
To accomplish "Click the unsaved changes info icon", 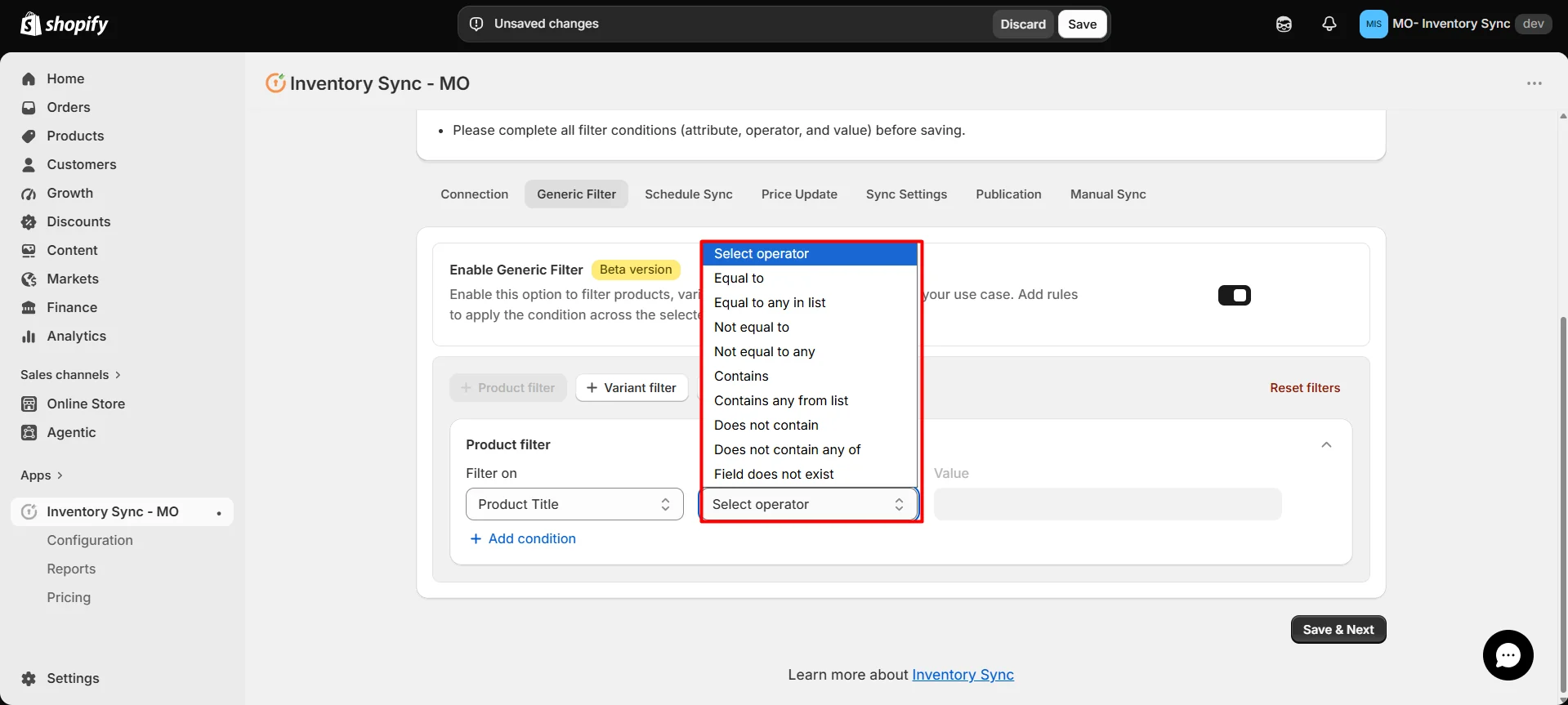I will pyautogui.click(x=476, y=24).
